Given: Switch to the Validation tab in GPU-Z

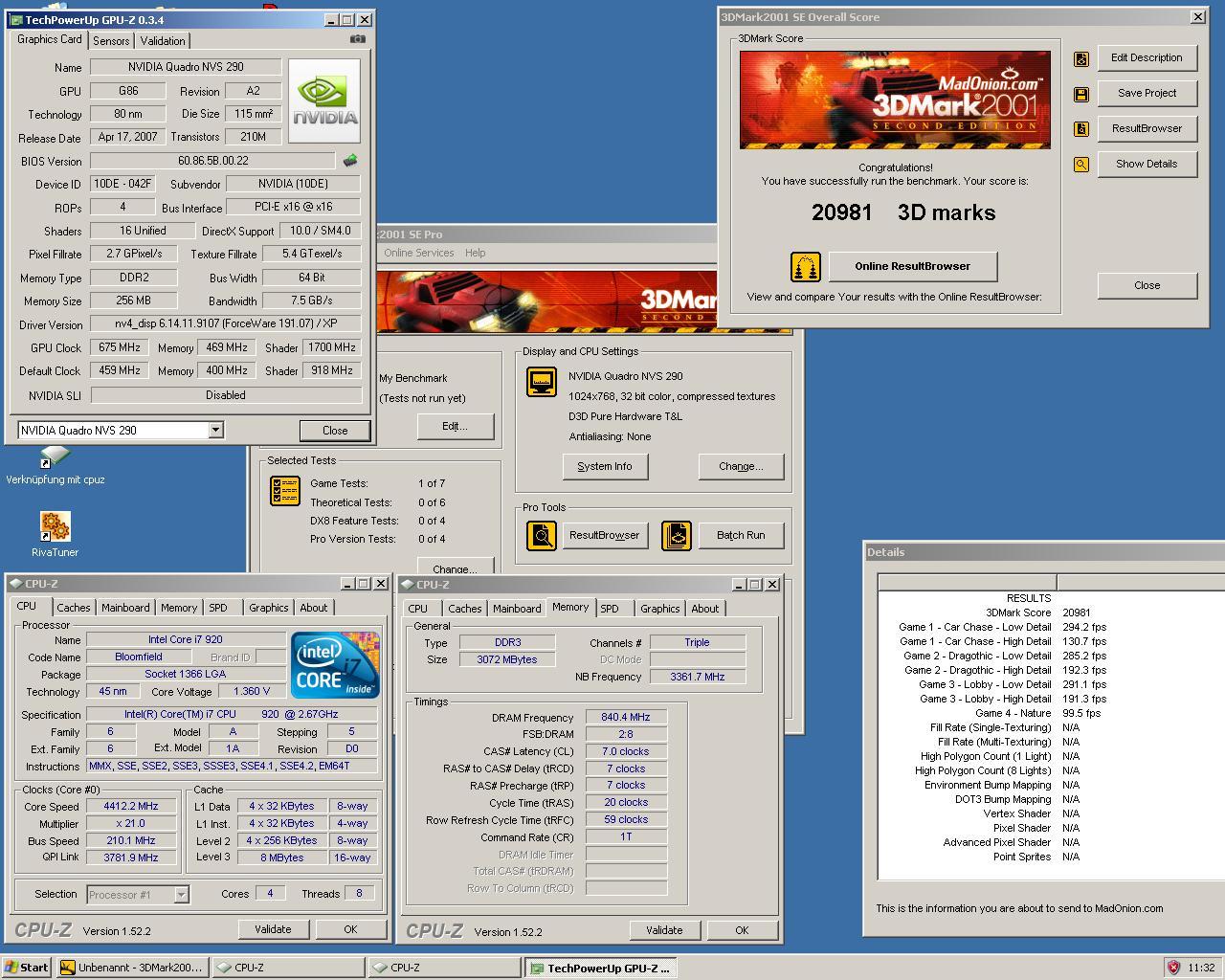Looking at the screenshot, I should click(163, 40).
